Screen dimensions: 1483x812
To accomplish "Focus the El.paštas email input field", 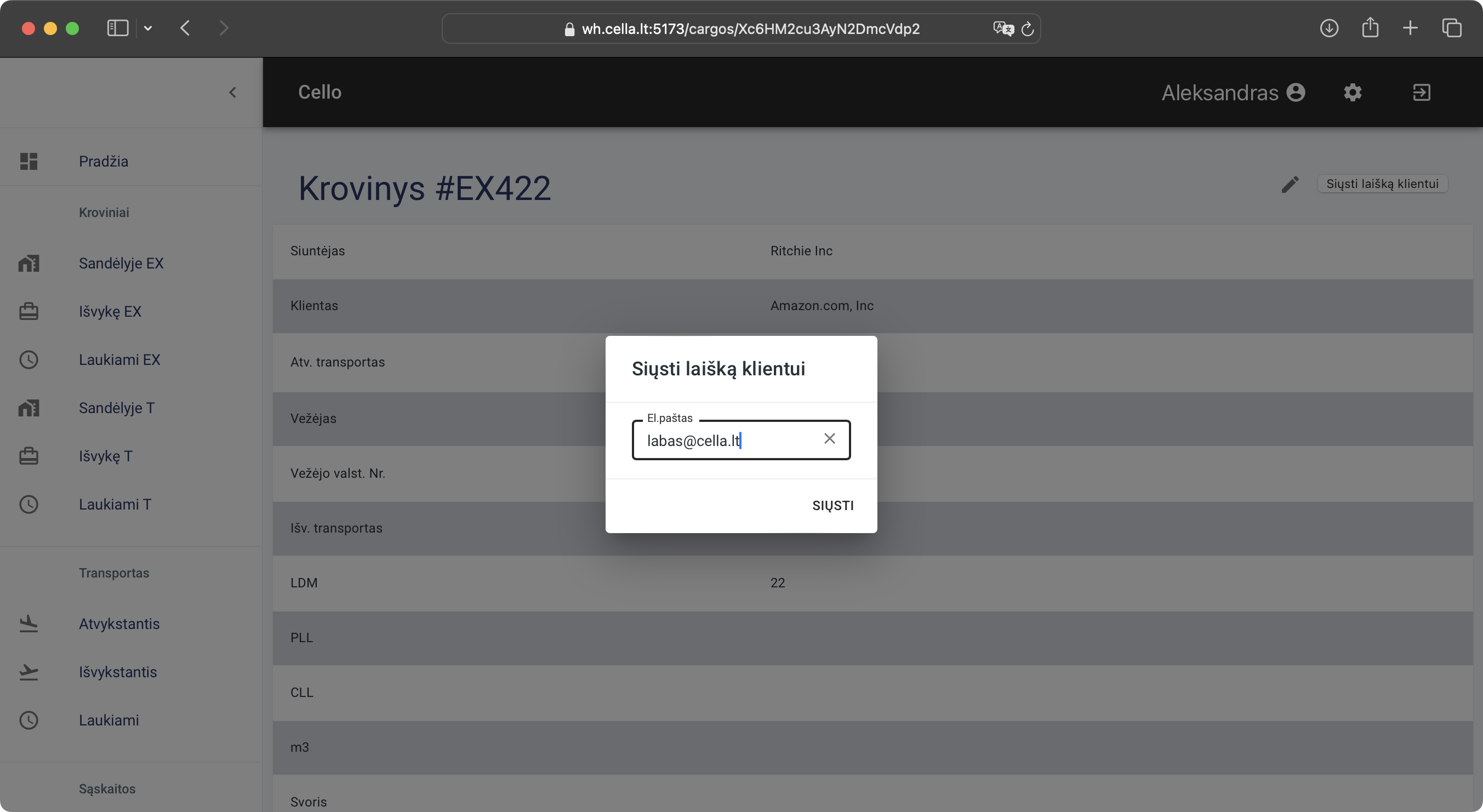I will (741, 439).
